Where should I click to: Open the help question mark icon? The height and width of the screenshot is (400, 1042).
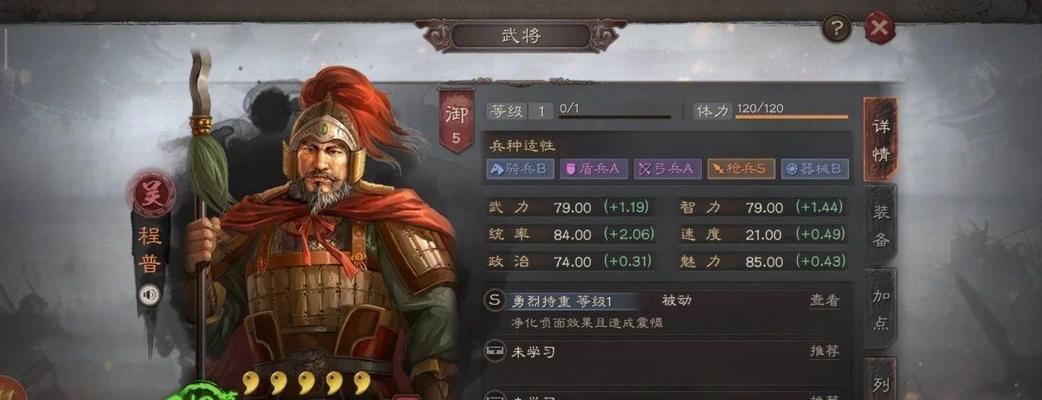(837, 29)
